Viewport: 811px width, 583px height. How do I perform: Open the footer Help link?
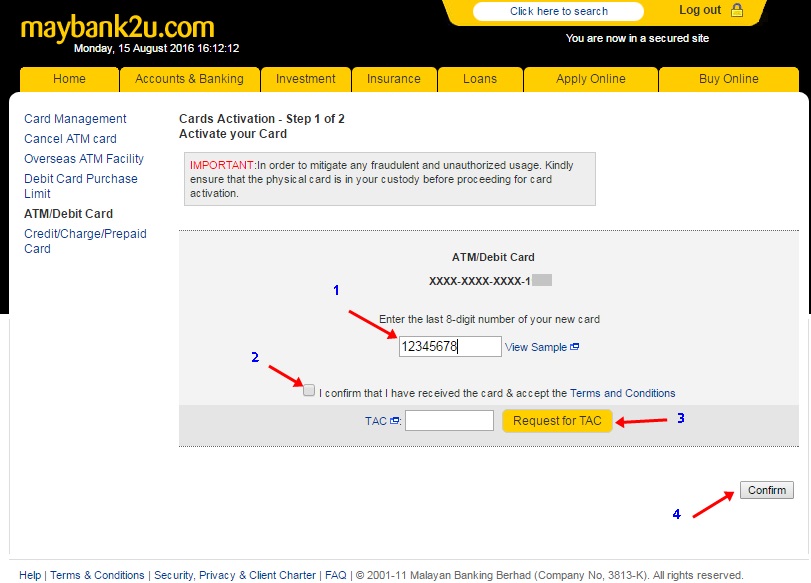(x=30, y=575)
